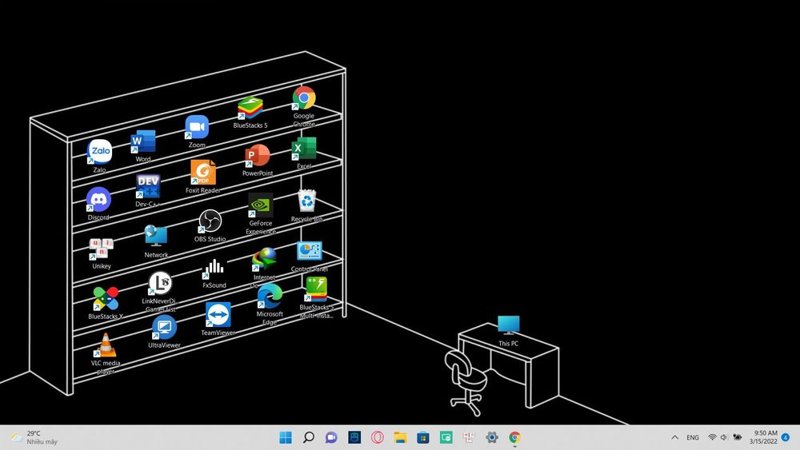Launch FxSound desktop shortcut

214,268
